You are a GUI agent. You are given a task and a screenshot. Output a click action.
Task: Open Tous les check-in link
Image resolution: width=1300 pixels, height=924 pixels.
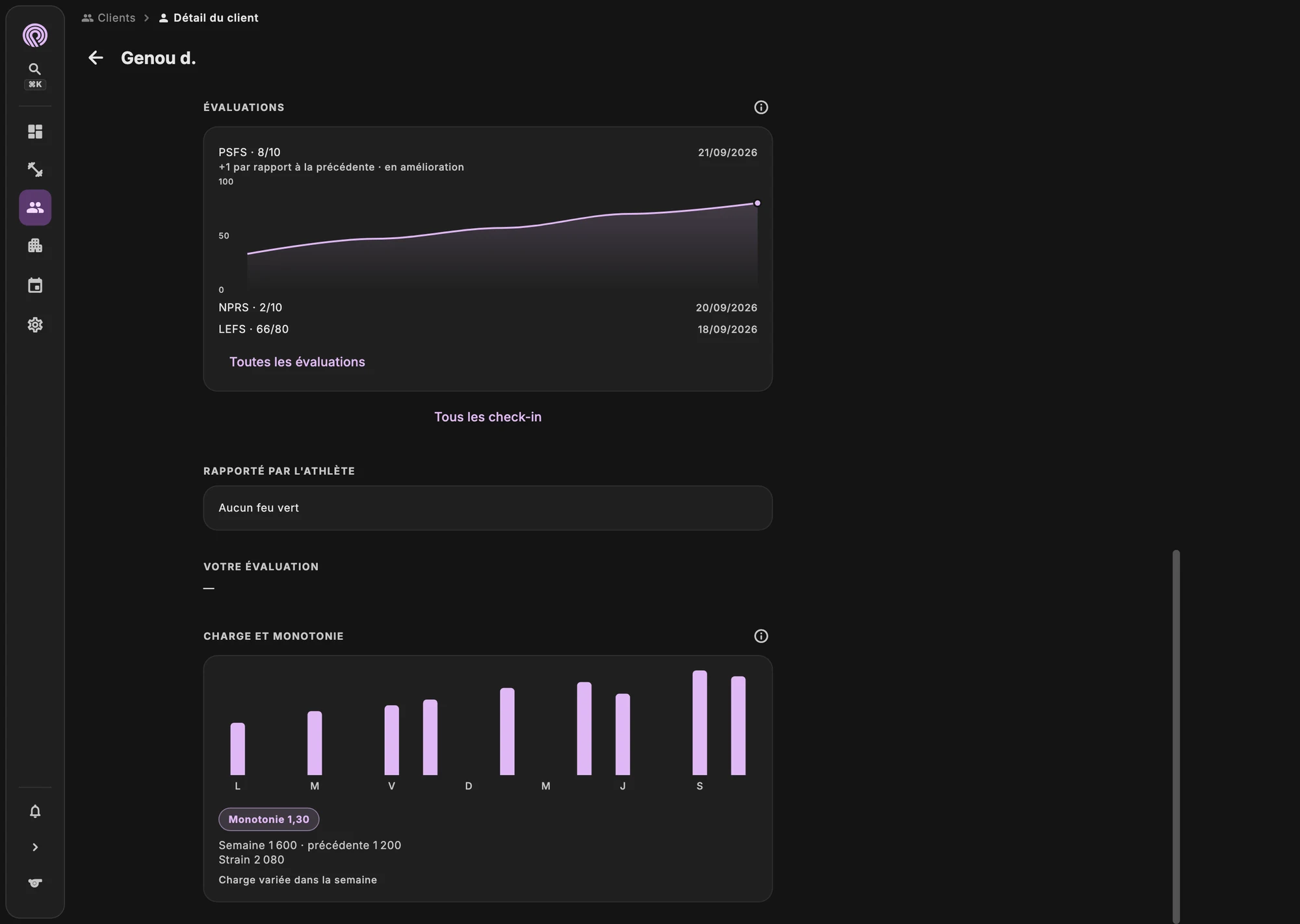[487, 417]
